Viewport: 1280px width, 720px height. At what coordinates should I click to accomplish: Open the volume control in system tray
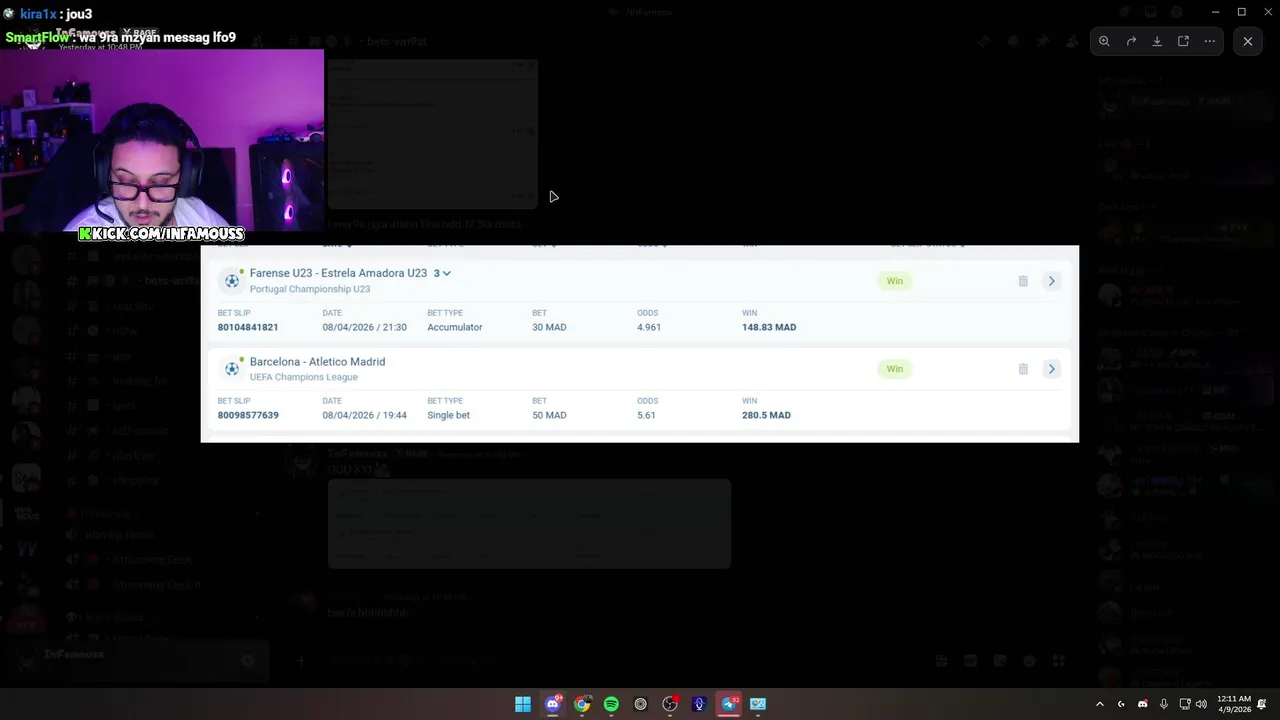[1201, 704]
